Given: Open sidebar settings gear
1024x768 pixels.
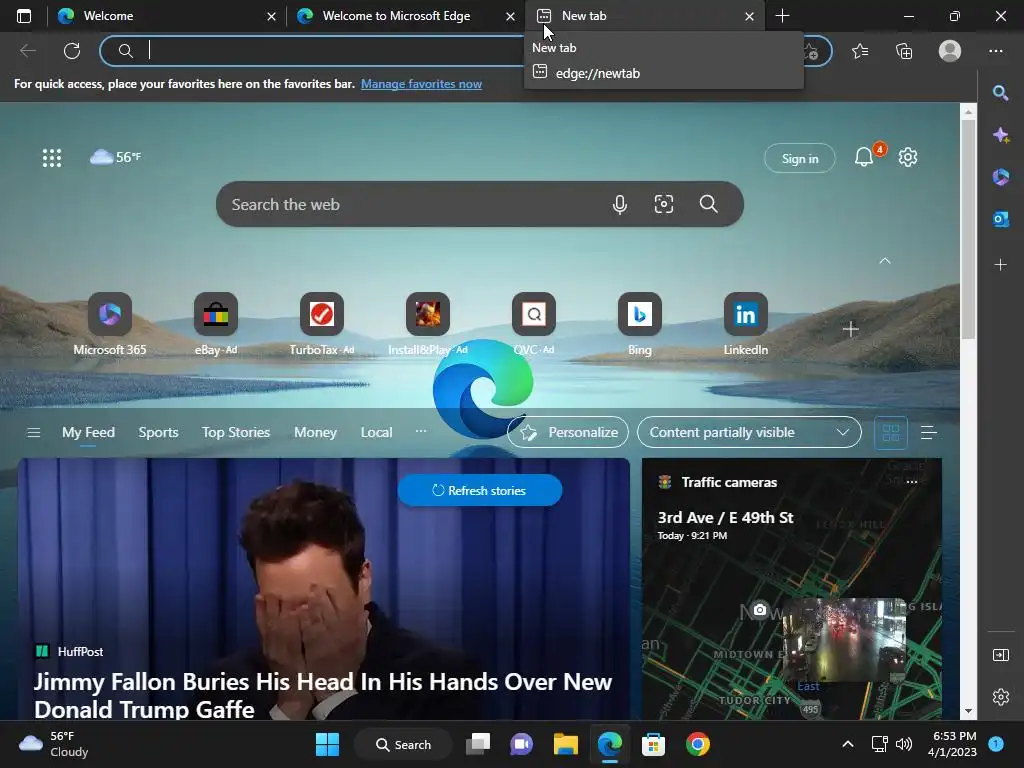Looking at the screenshot, I should click(1000, 697).
